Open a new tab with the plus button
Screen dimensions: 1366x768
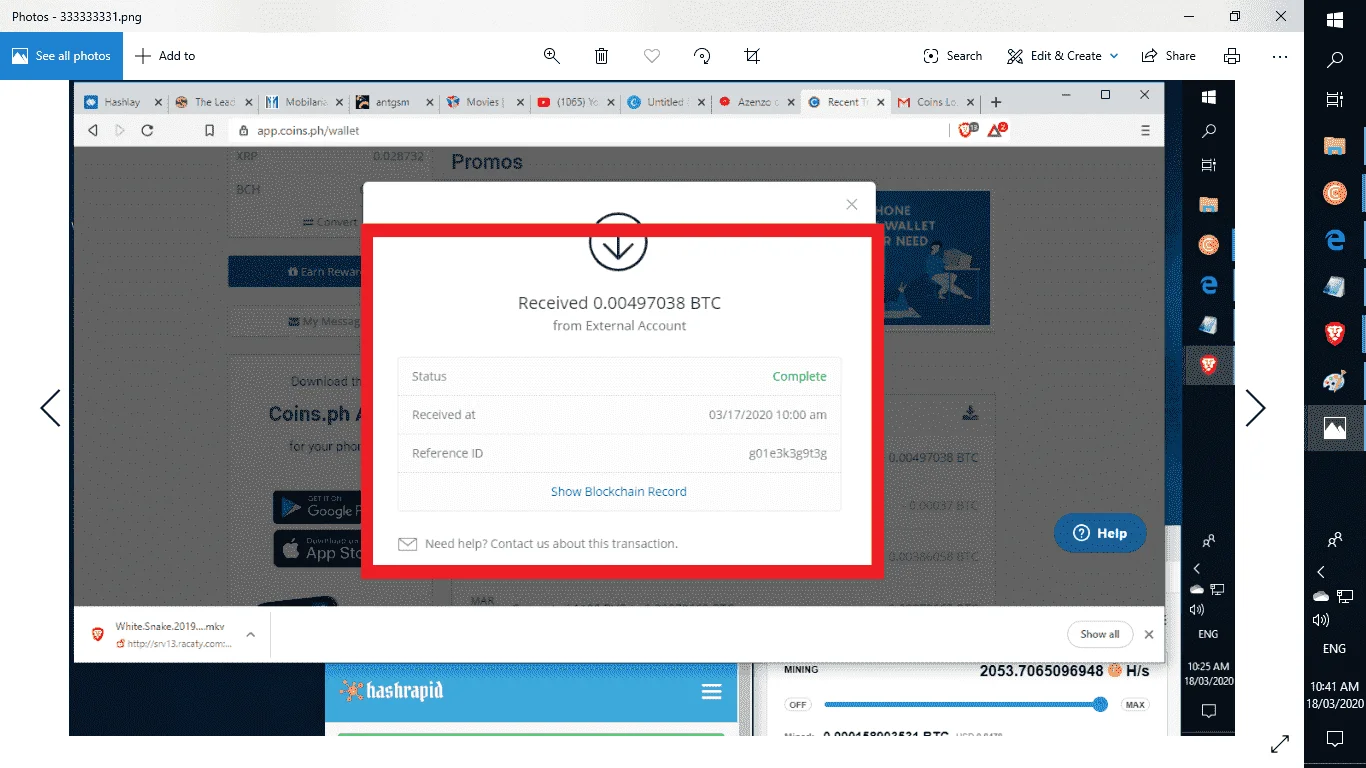click(x=995, y=102)
